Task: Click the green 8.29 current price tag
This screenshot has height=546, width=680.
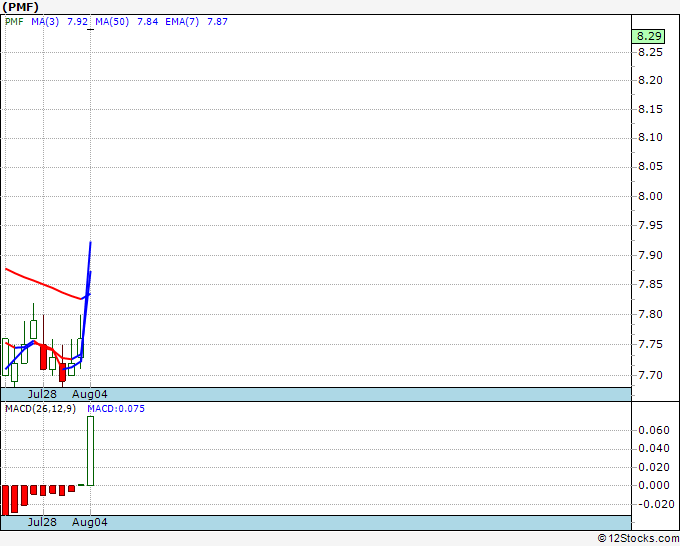Action: pyautogui.click(x=648, y=36)
